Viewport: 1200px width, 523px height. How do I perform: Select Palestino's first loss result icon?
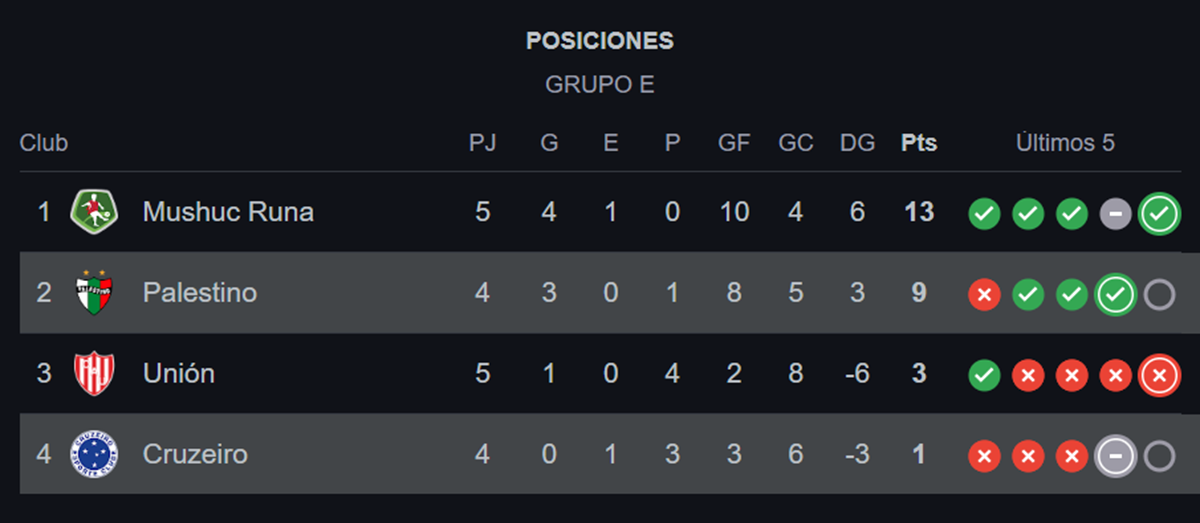pyautogui.click(x=984, y=294)
